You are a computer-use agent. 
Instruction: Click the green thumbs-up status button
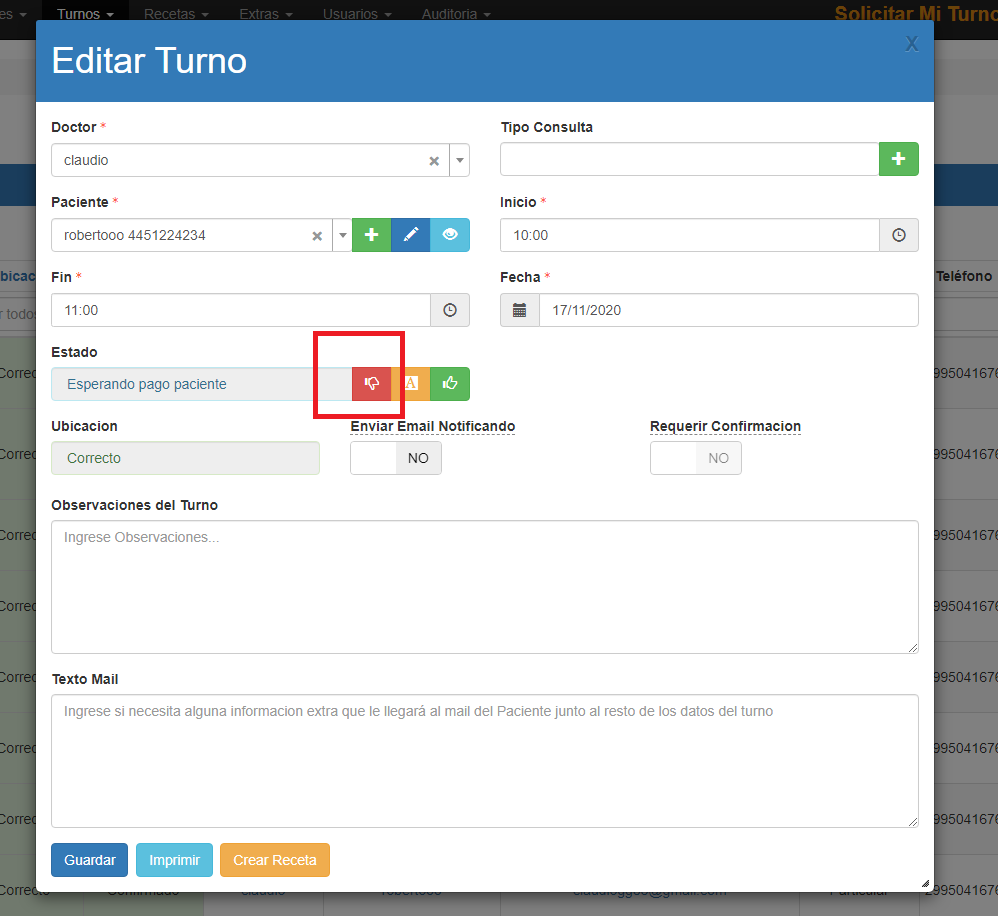(x=450, y=384)
